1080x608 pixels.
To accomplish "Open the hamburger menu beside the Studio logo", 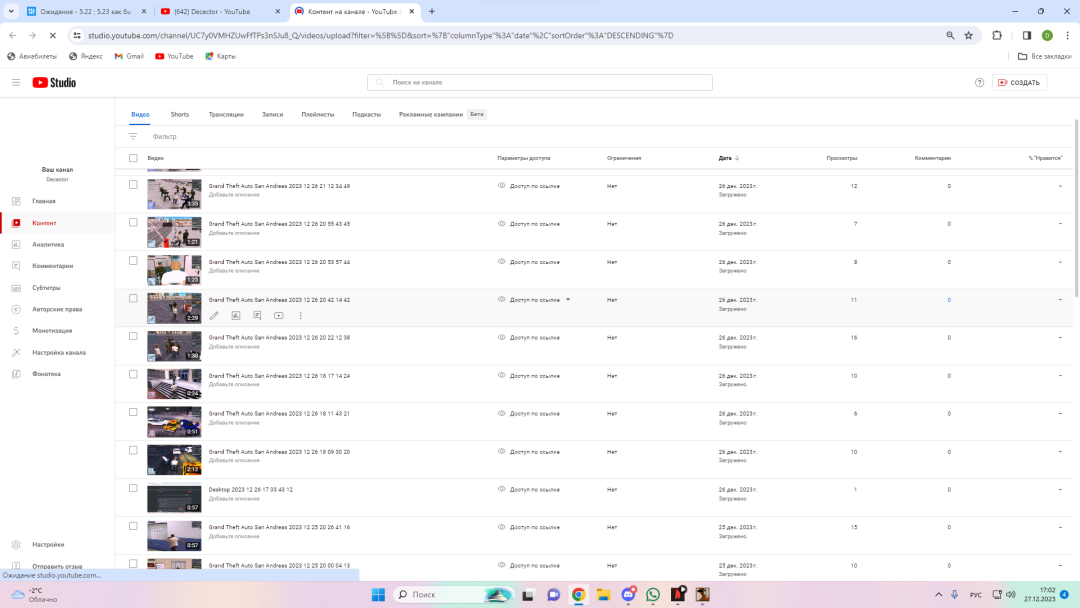I will pos(16,82).
